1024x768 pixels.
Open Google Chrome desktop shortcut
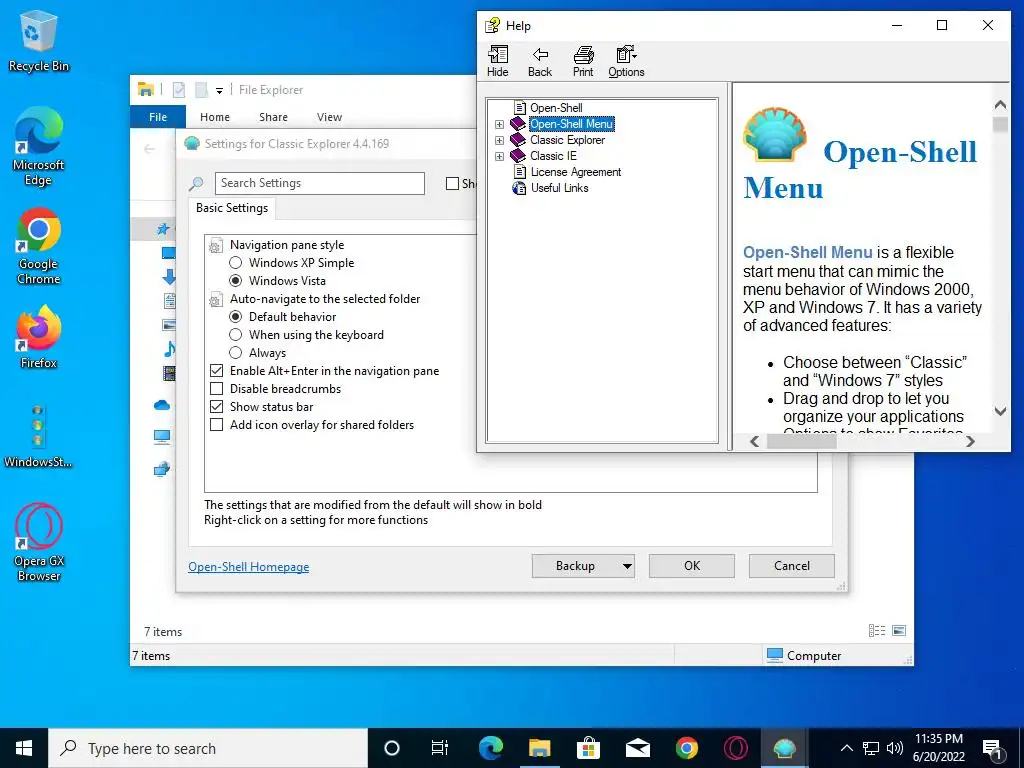(39, 246)
